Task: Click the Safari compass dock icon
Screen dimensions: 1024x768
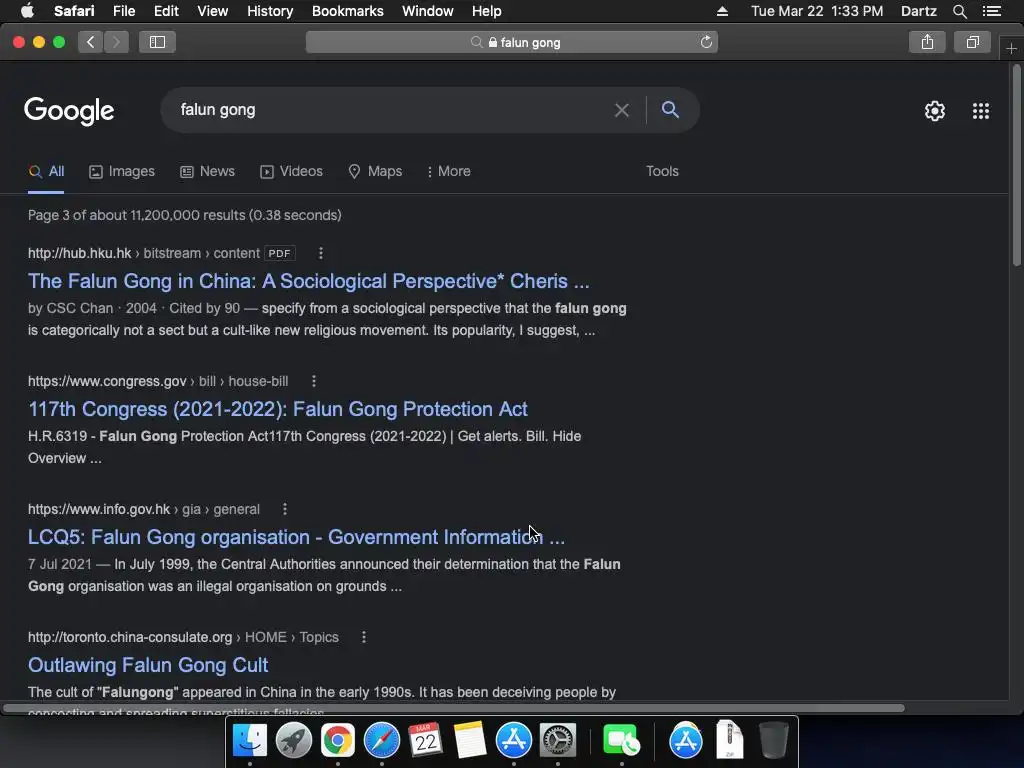Action: 381,741
